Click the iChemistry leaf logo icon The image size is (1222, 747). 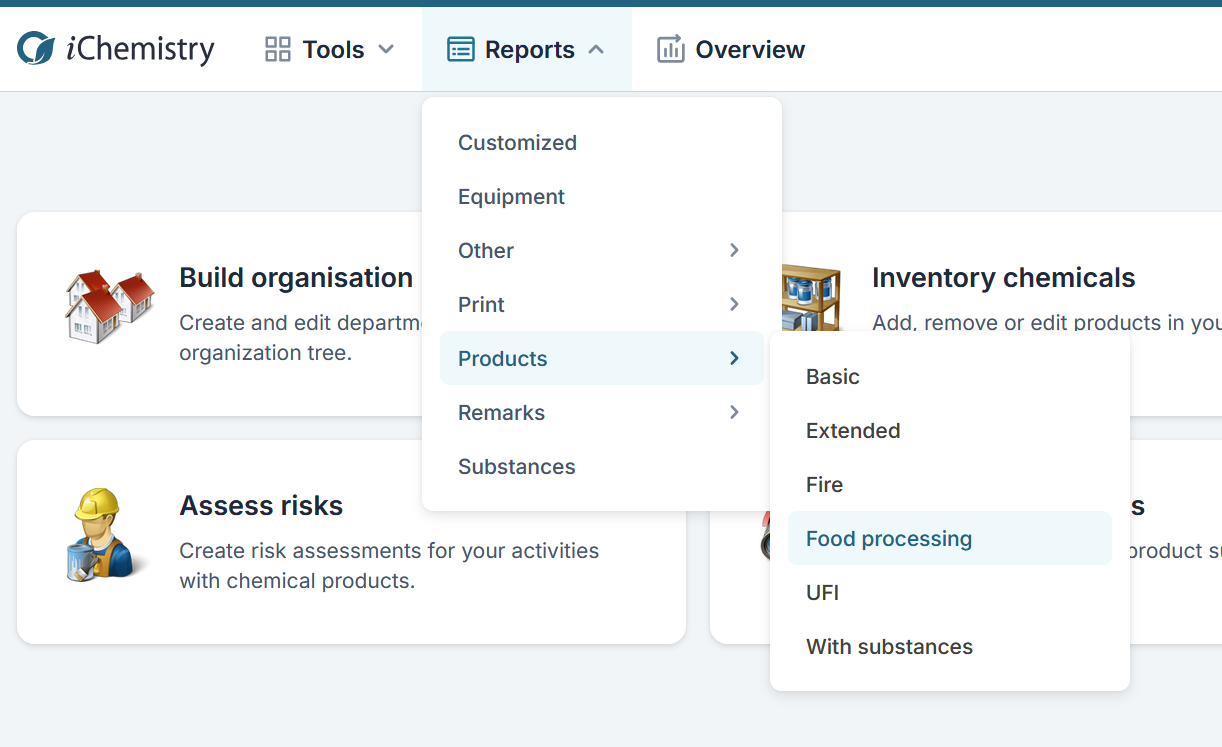tap(37, 49)
